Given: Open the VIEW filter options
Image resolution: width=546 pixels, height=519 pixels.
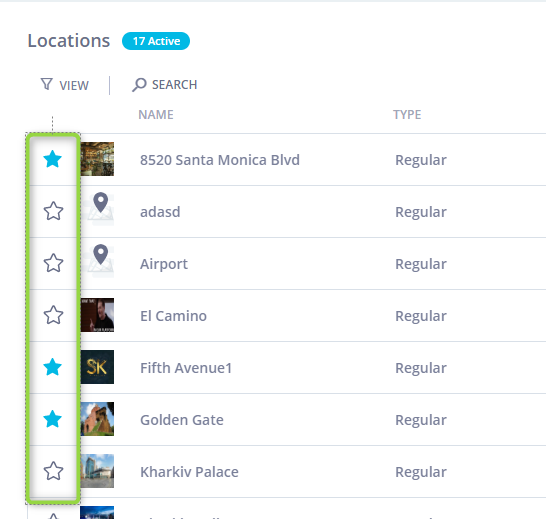Looking at the screenshot, I should (65, 85).
